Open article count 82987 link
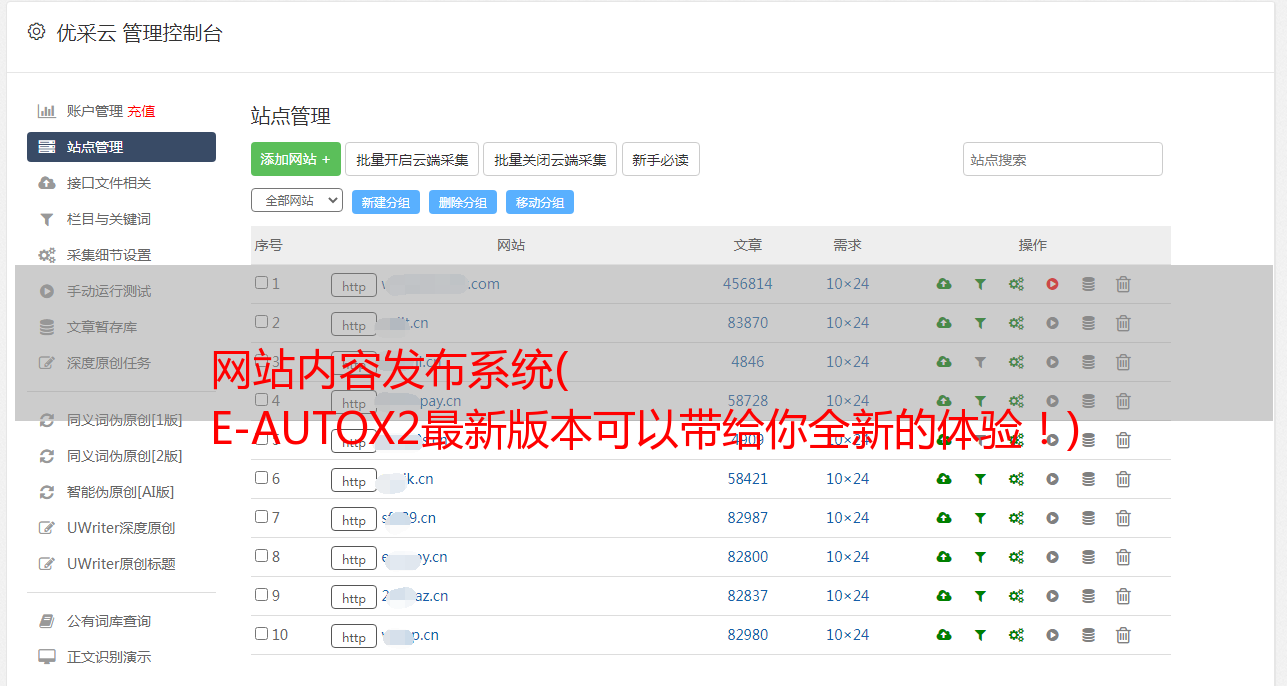1287x686 pixels. [748, 518]
